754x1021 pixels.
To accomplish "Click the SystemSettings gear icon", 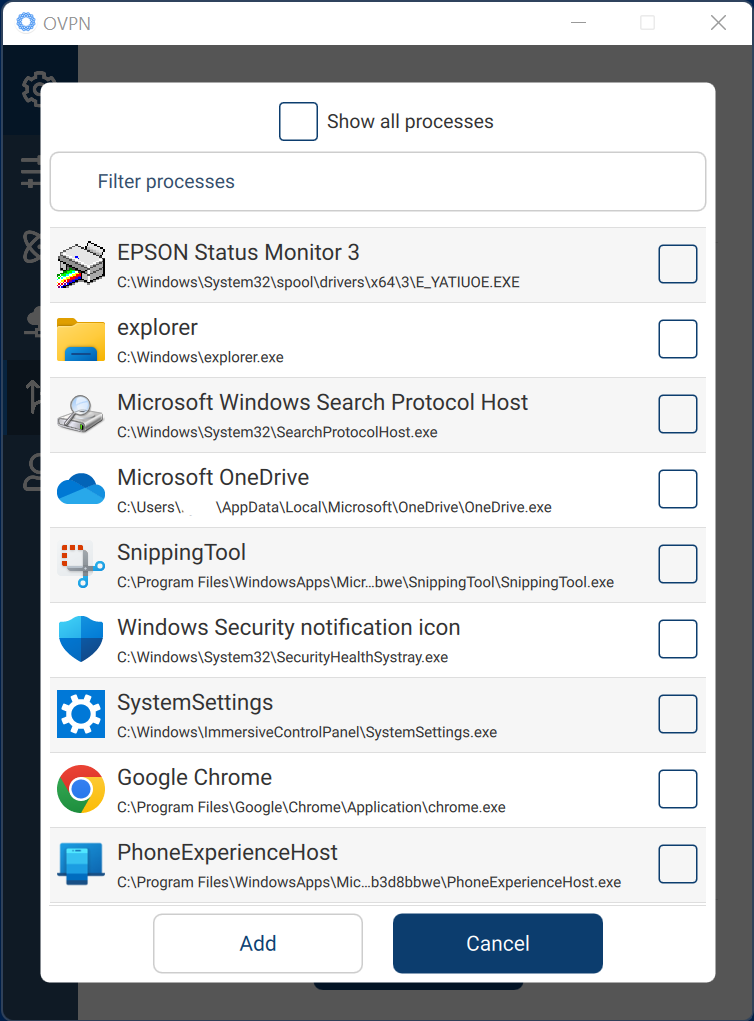I will (x=81, y=714).
